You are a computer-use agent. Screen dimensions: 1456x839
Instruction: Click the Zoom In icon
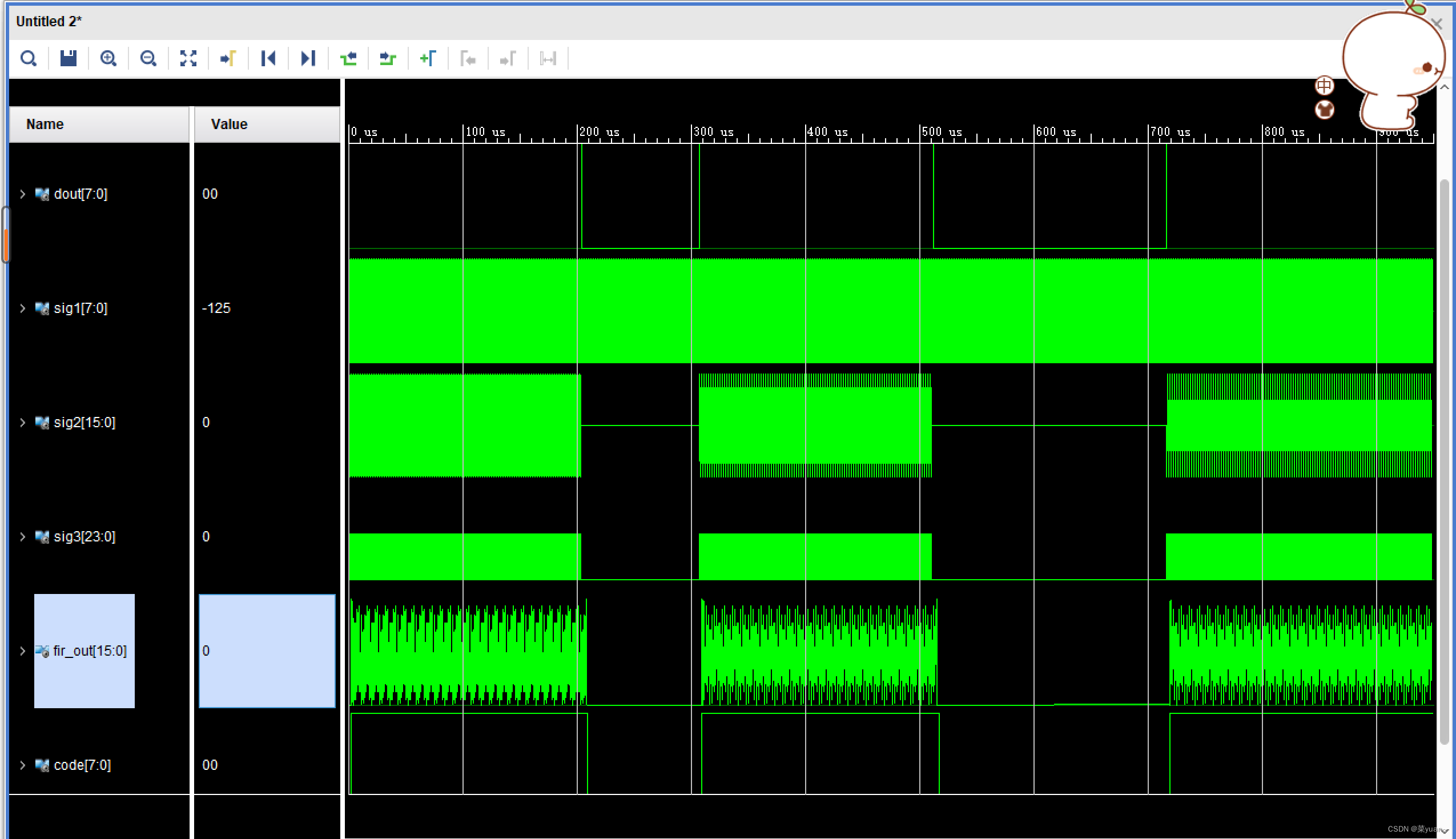[x=108, y=58]
